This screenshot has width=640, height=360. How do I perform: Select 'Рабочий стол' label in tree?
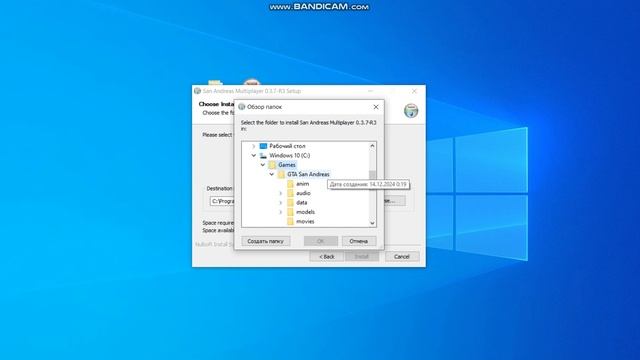pos(287,146)
